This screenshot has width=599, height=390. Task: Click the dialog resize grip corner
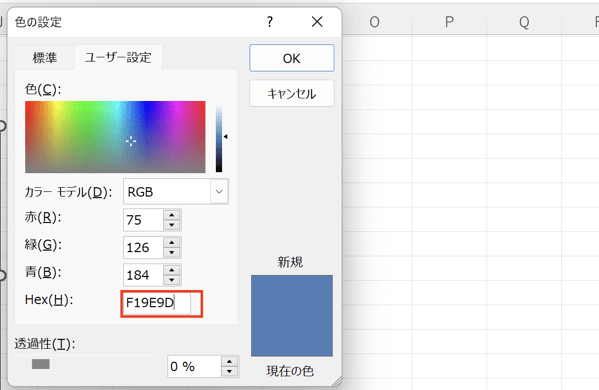(337, 381)
